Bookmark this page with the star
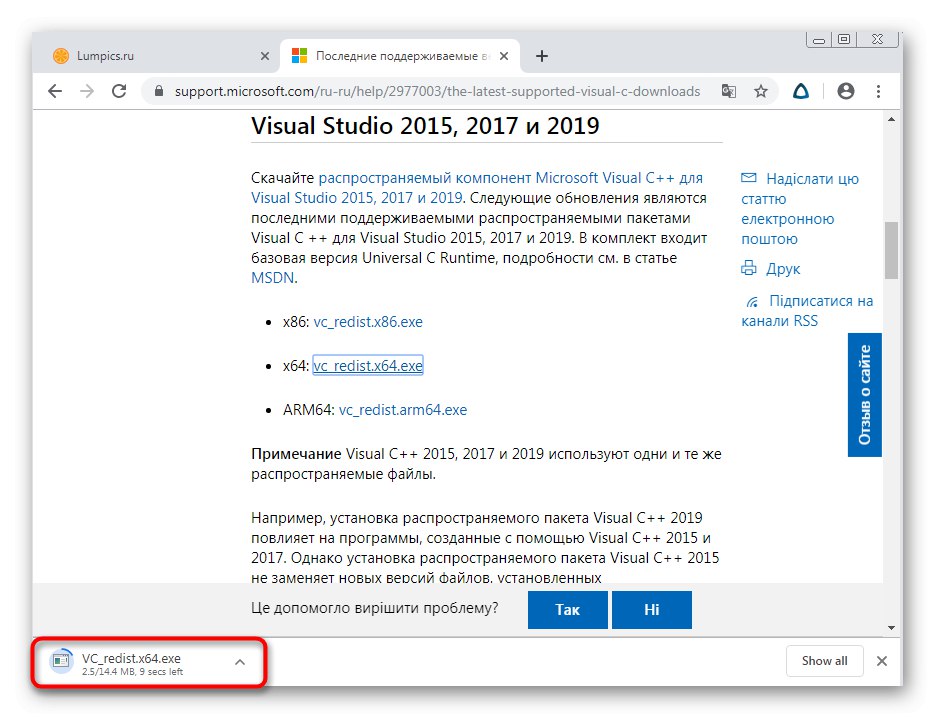The image size is (935, 718). pyautogui.click(x=761, y=91)
